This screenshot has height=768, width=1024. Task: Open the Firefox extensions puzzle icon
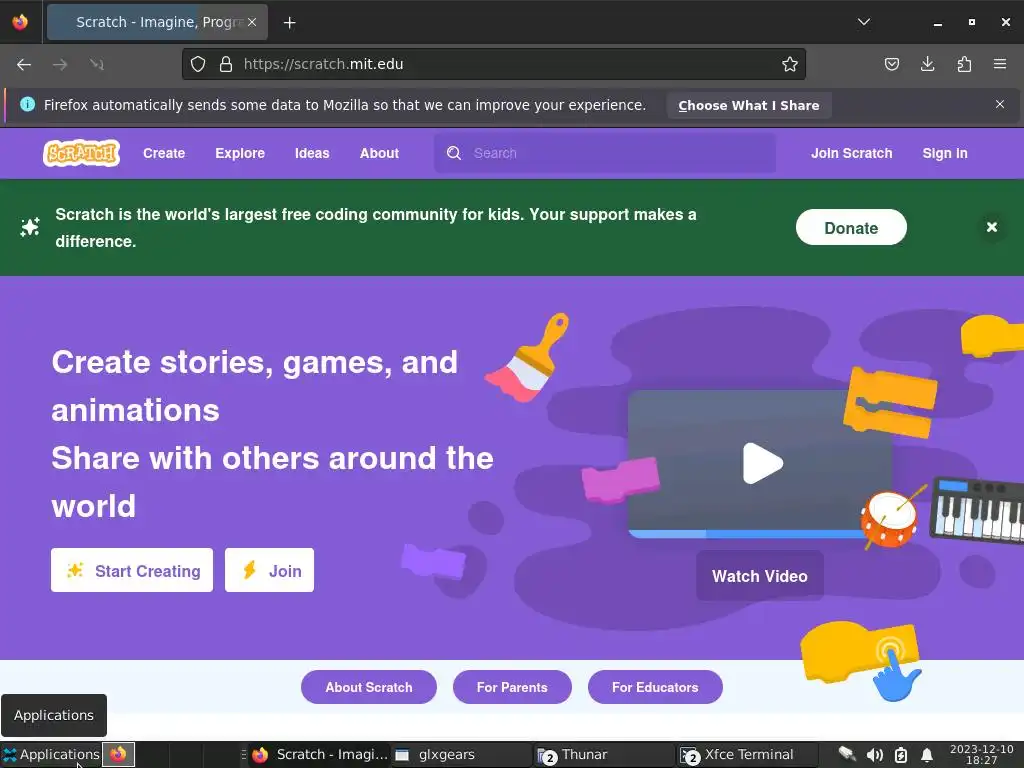[964, 64]
